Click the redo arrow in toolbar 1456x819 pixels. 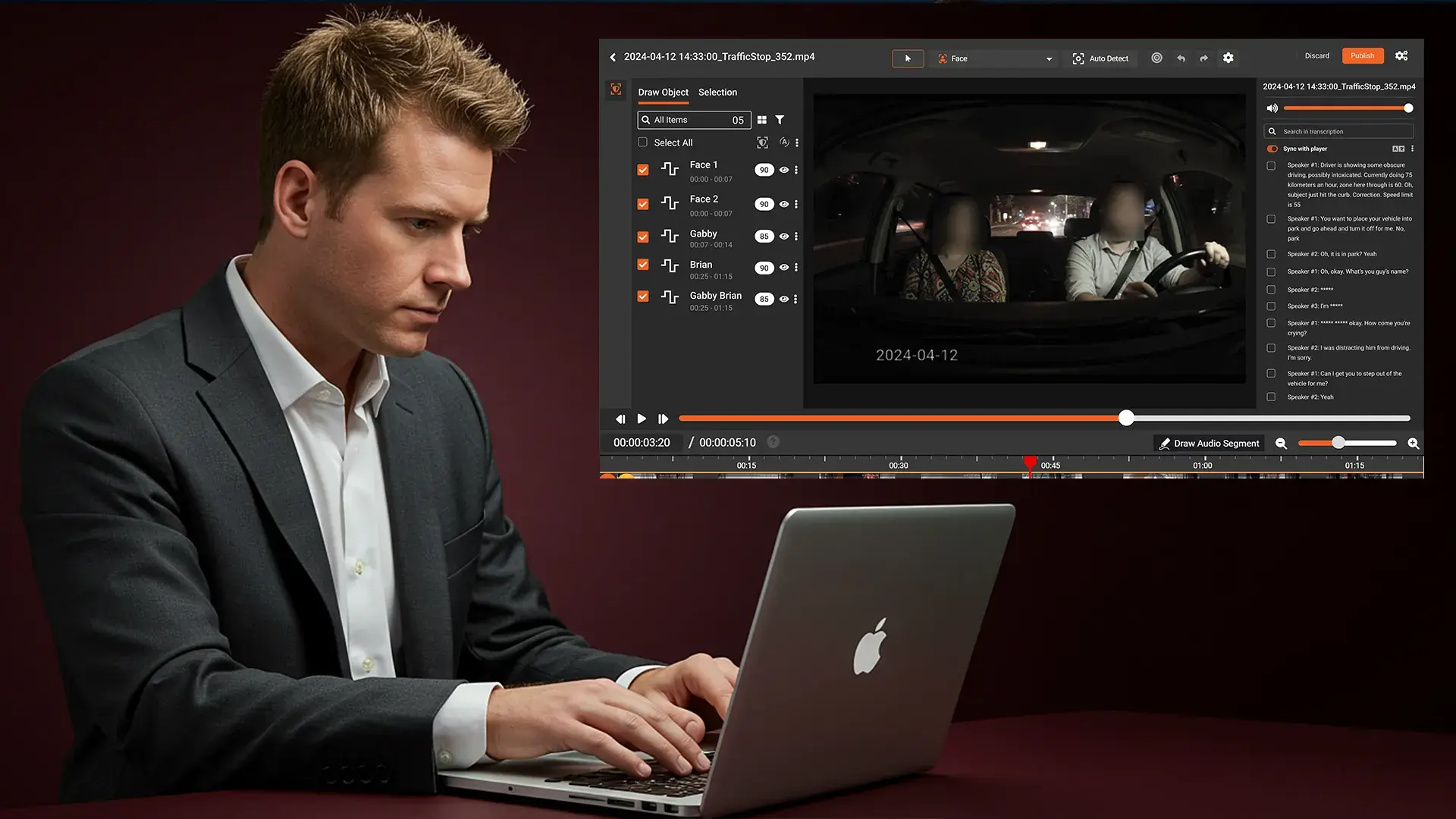[x=1203, y=58]
